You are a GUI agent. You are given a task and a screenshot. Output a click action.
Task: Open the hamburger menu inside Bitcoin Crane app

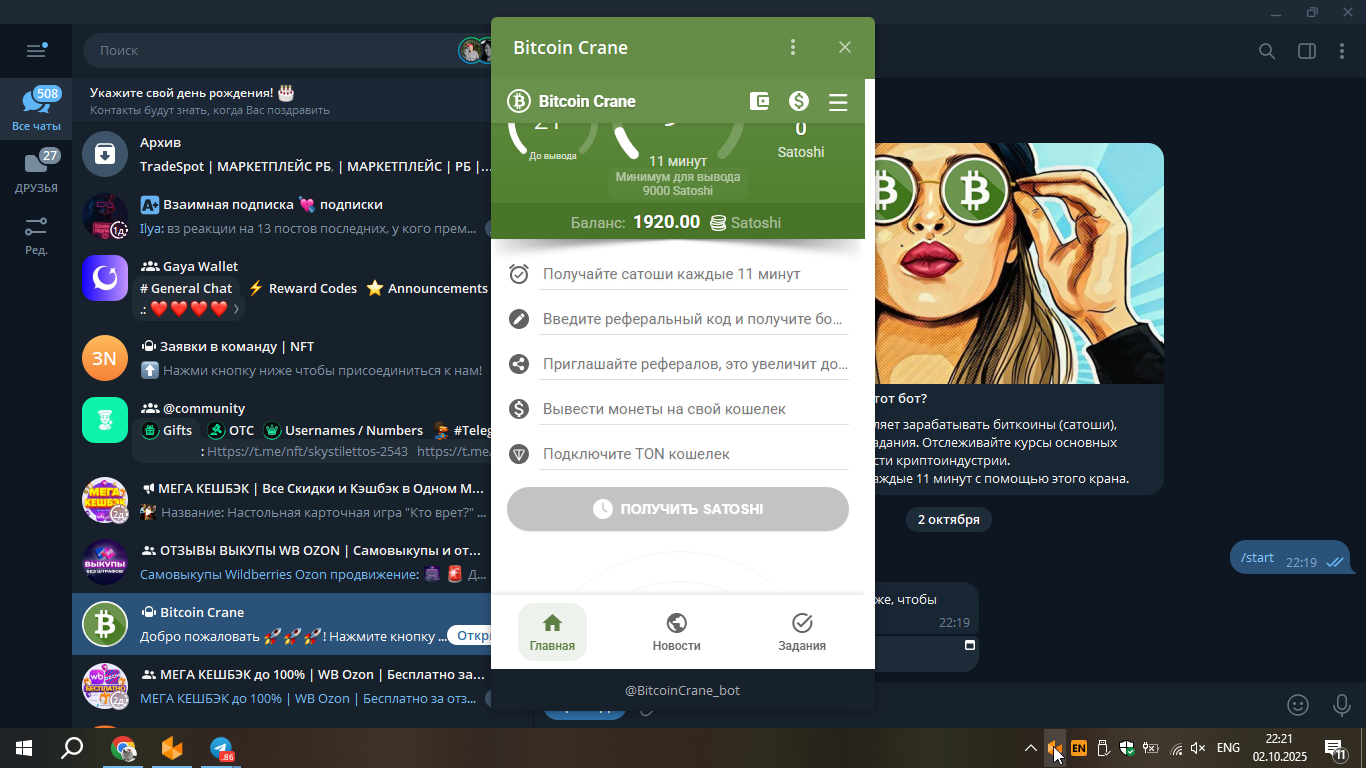coord(838,102)
